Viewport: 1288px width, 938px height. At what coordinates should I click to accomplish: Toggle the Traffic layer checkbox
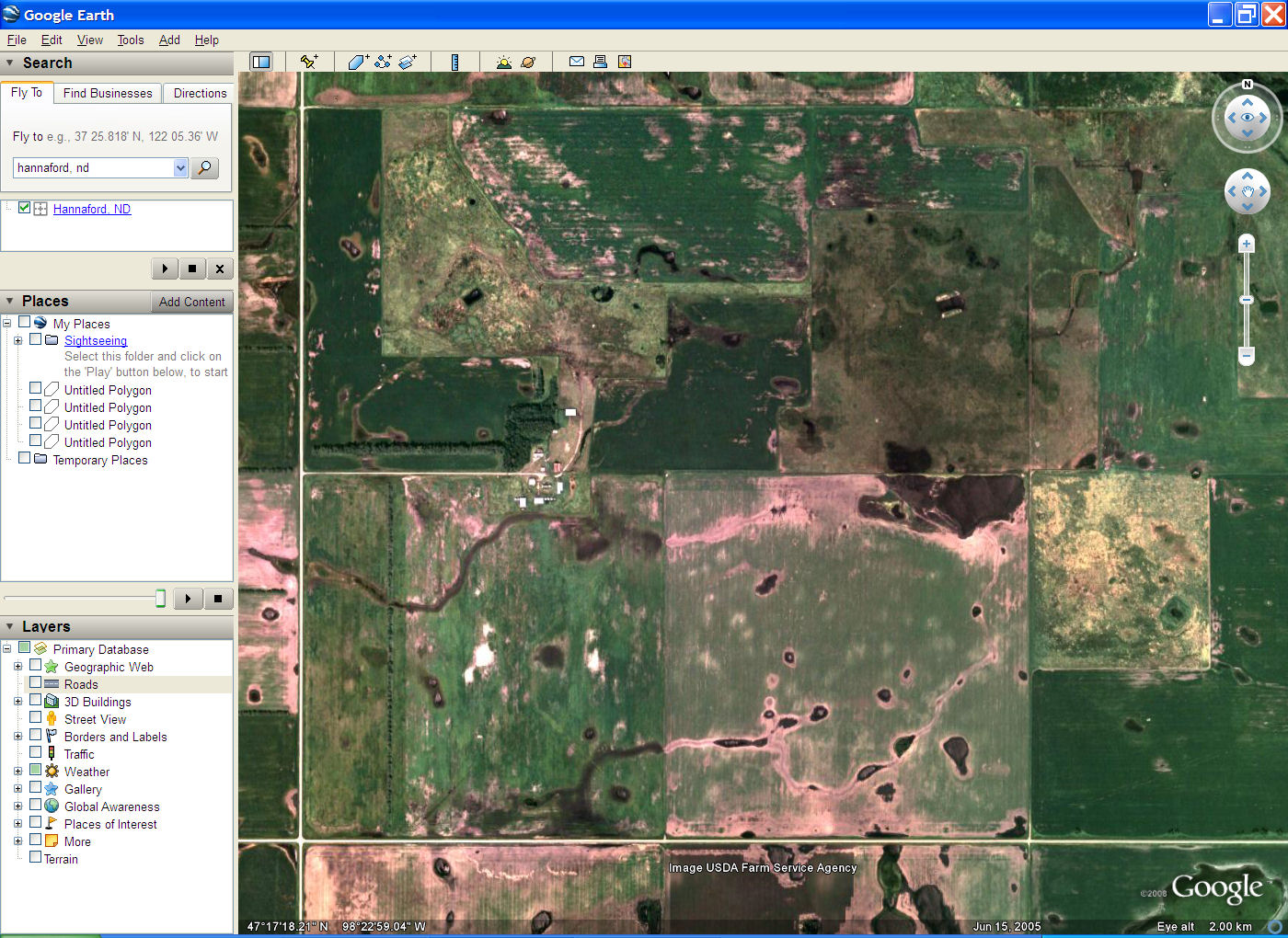[x=35, y=753]
